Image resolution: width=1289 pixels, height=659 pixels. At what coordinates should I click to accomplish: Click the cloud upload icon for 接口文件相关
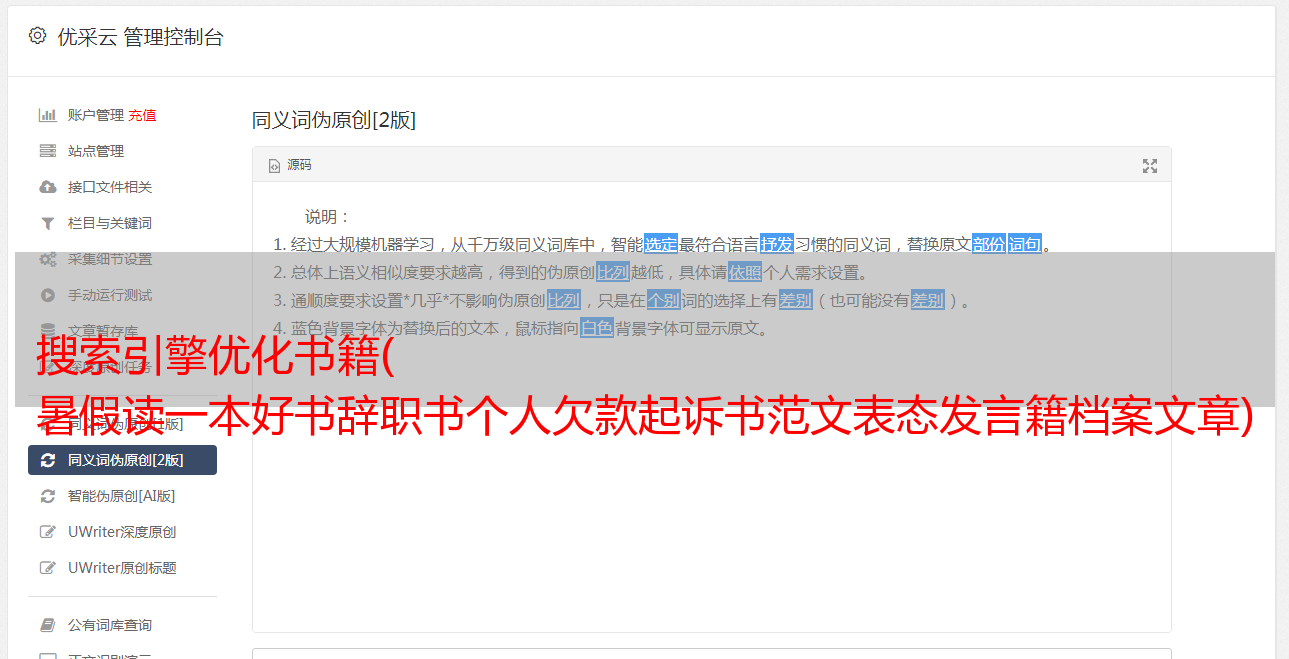tap(47, 187)
